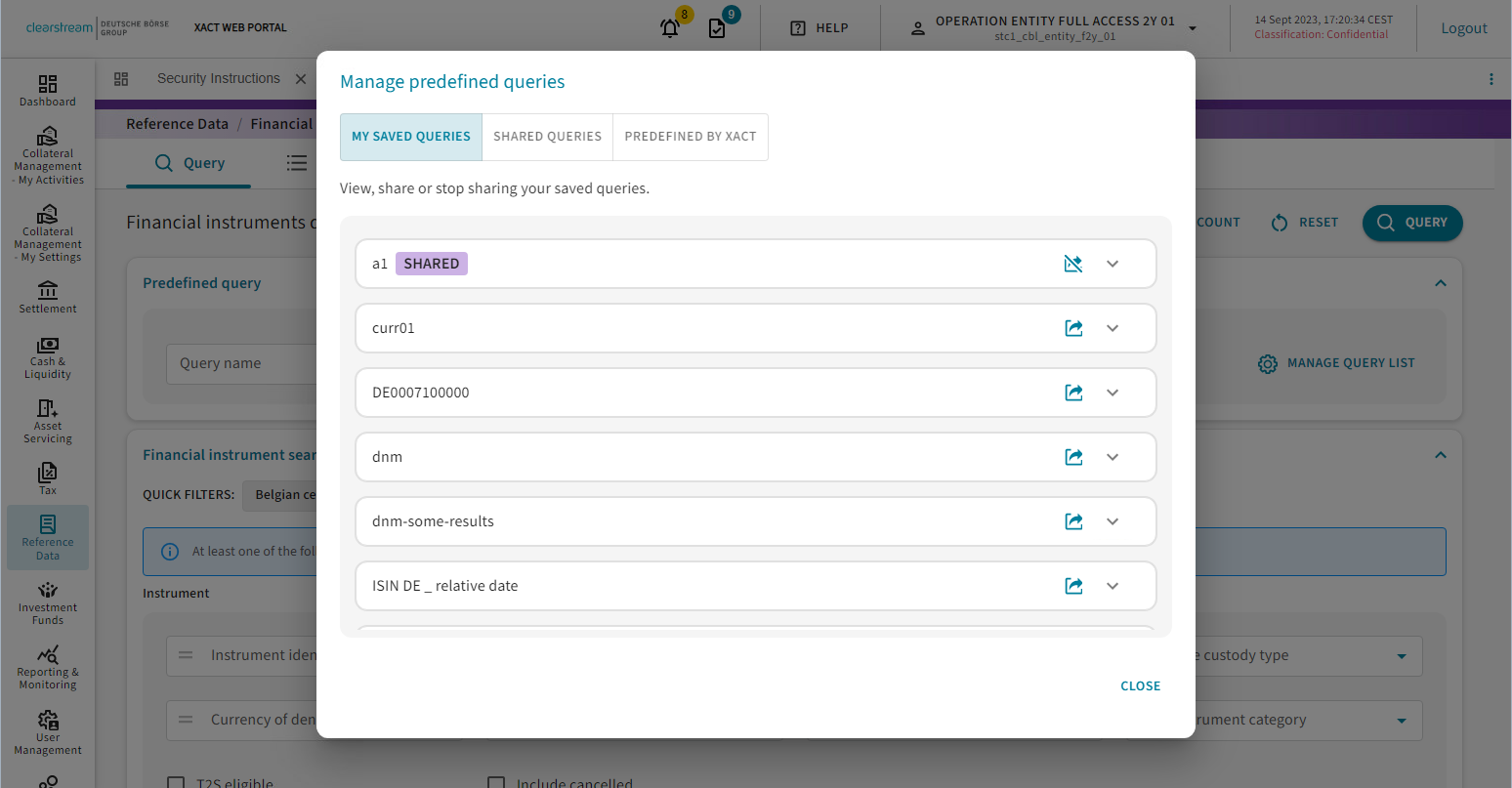Share the DE0007100000 saved query
The height and width of the screenshot is (788, 1512).
(x=1073, y=393)
